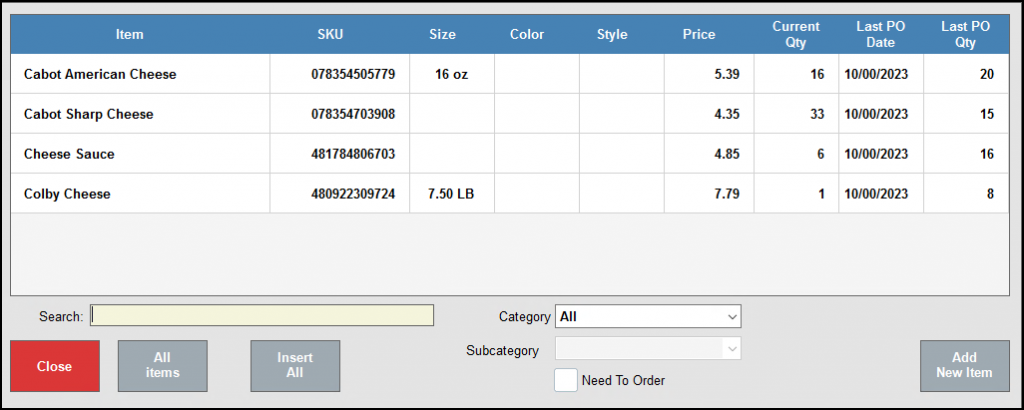This screenshot has height=410, width=1024.
Task: Click price 7.79
Action: click(x=727, y=194)
